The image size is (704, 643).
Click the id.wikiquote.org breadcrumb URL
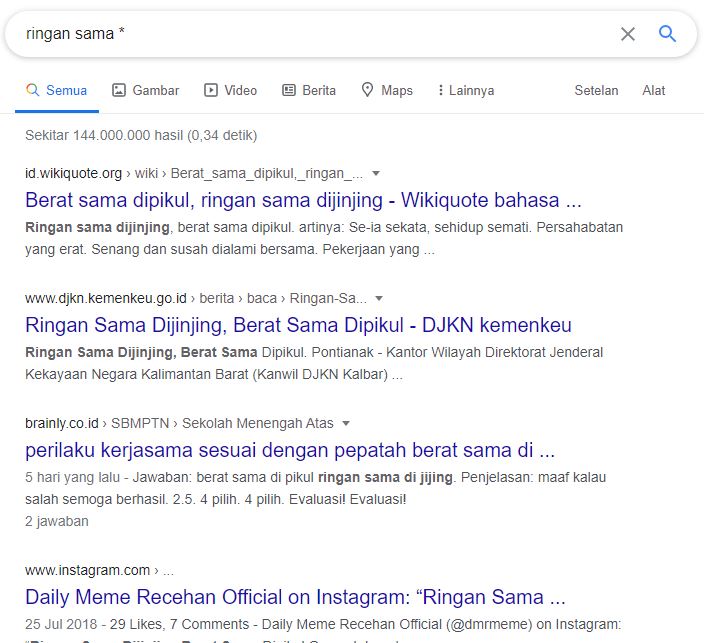pos(194,173)
